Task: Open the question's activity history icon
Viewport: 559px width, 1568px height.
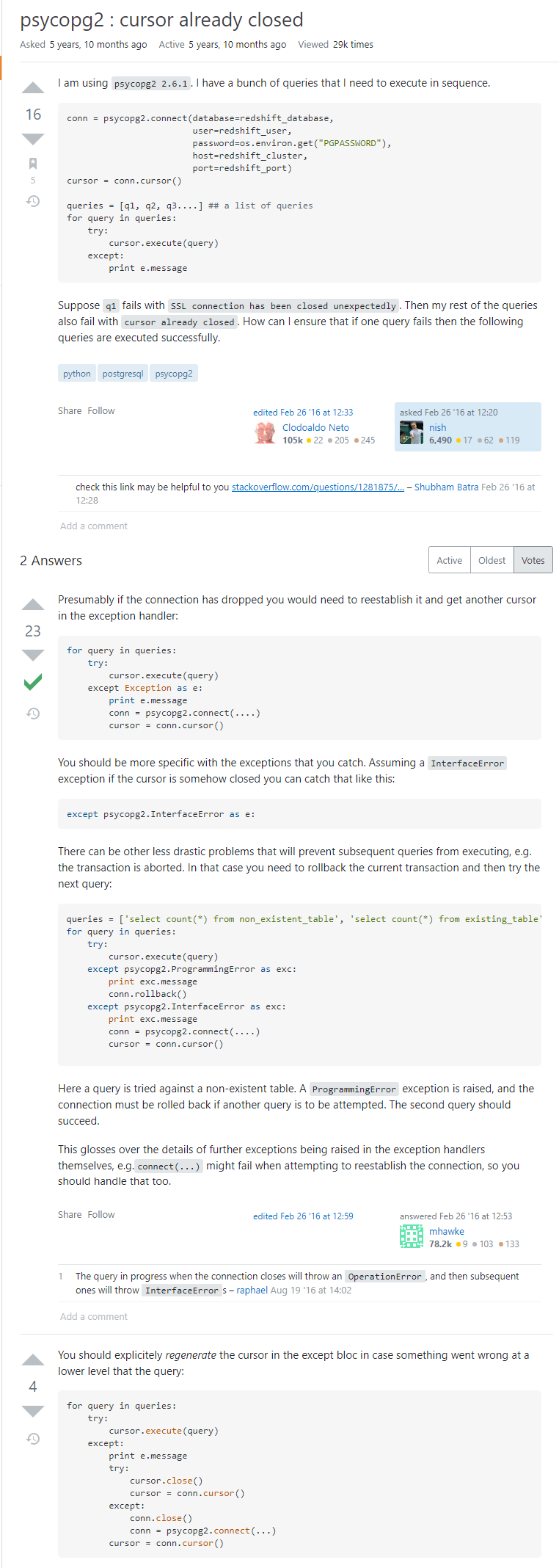Action: click(33, 200)
